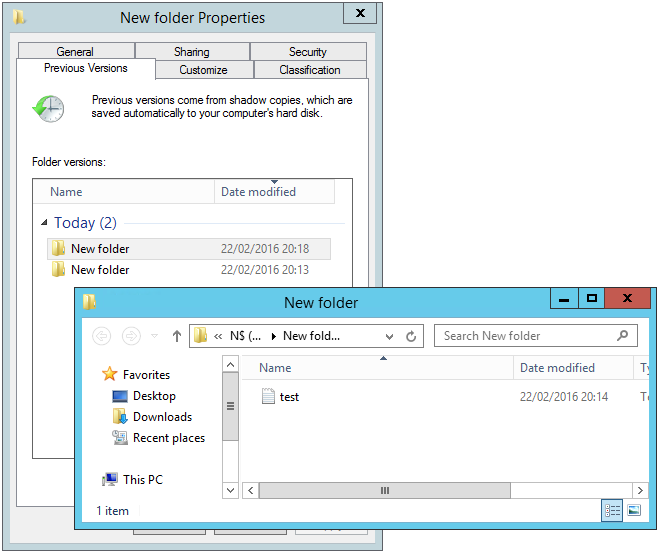Click the Downloads folder icon
Viewport: 663px width, 558px height.
[120, 416]
